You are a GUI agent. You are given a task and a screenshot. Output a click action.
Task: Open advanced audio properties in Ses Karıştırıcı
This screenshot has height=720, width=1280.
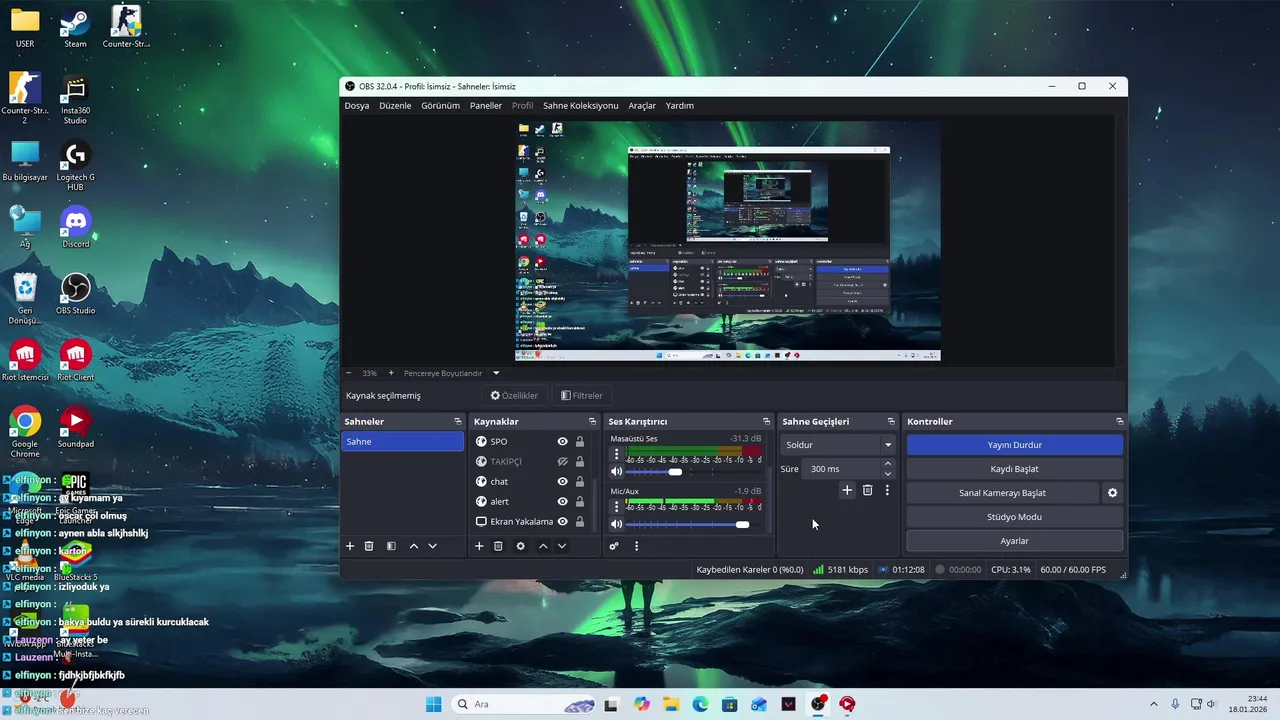click(614, 546)
